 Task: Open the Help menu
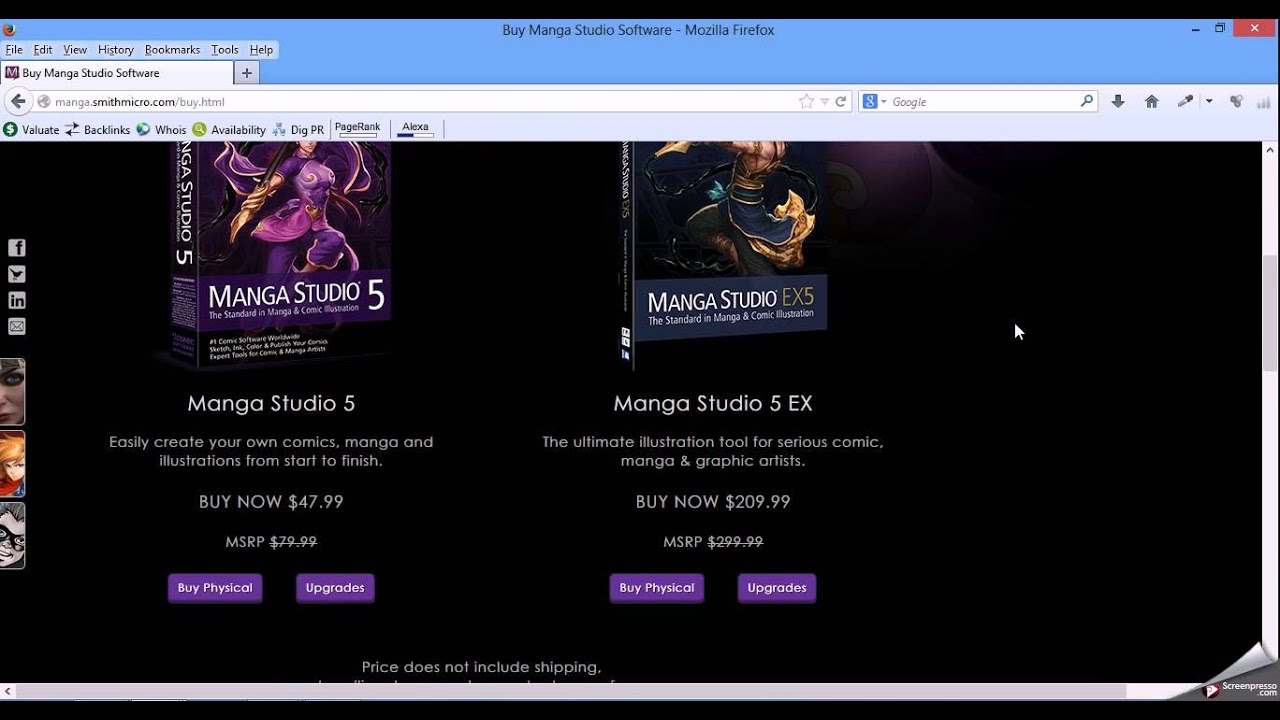(261, 49)
